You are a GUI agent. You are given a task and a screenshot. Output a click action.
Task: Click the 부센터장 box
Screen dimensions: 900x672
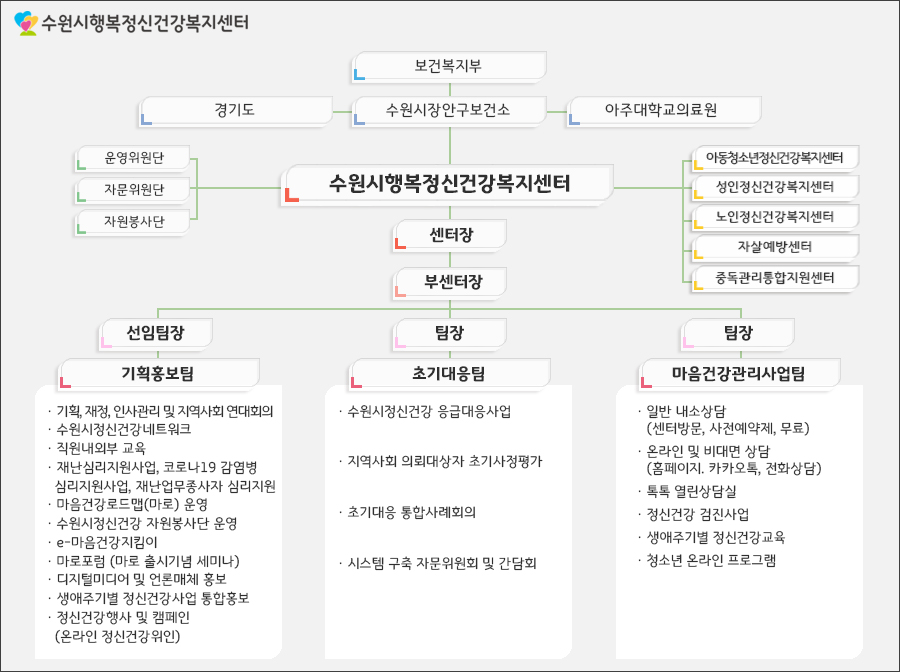pyautogui.click(x=450, y=282)
